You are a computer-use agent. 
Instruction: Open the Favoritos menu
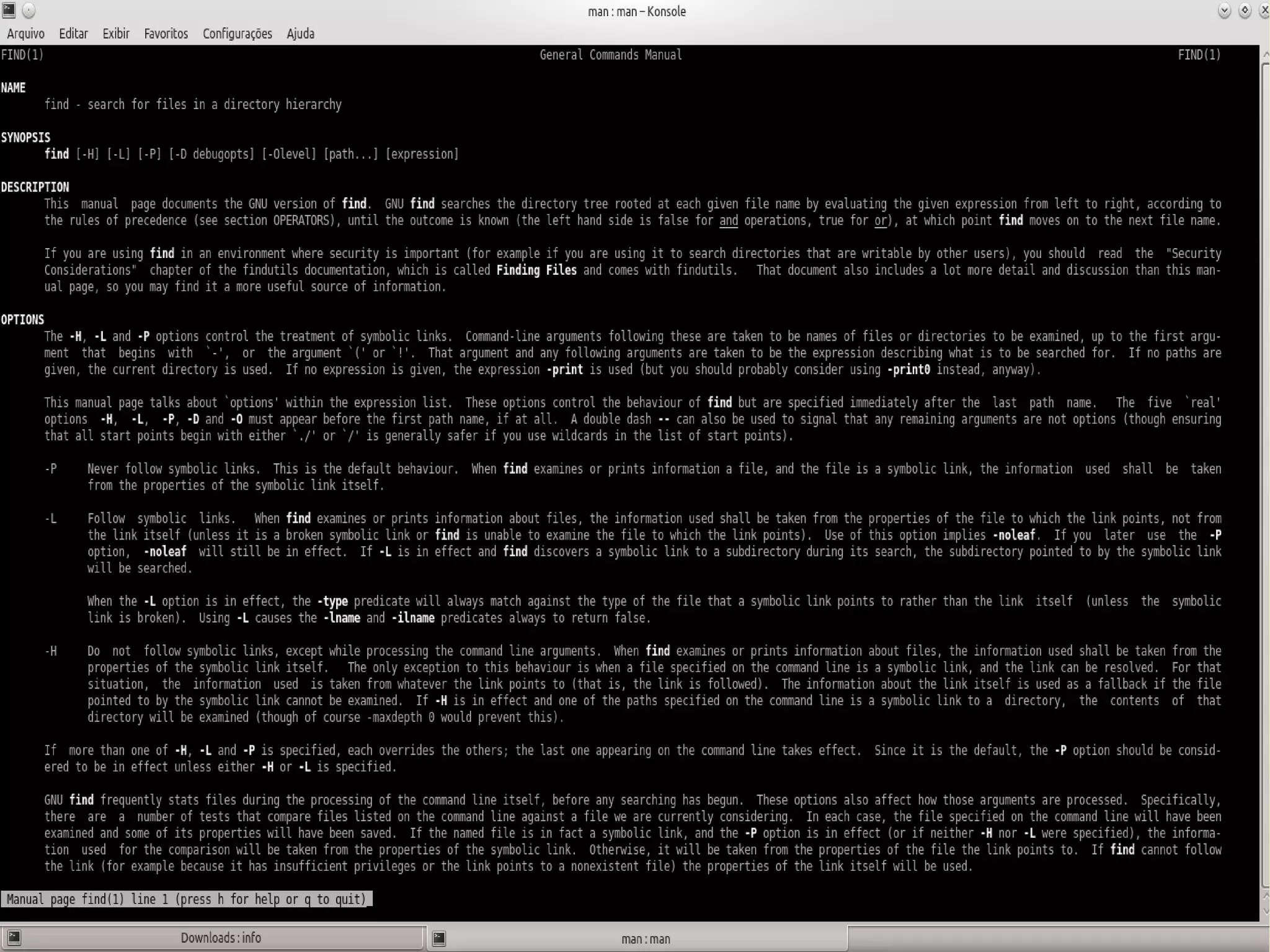tap(166, 33)
